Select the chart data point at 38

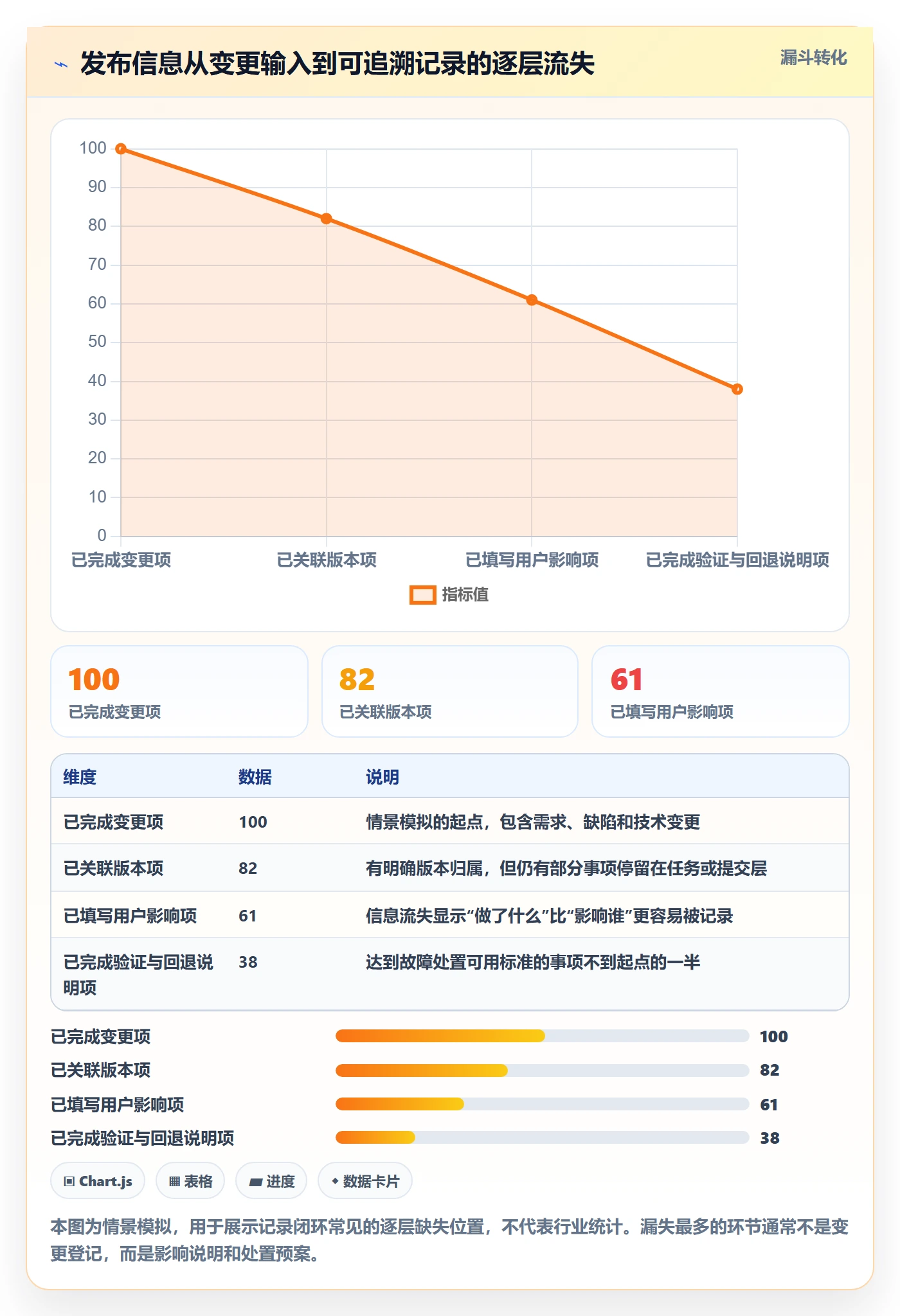[737, 389]
